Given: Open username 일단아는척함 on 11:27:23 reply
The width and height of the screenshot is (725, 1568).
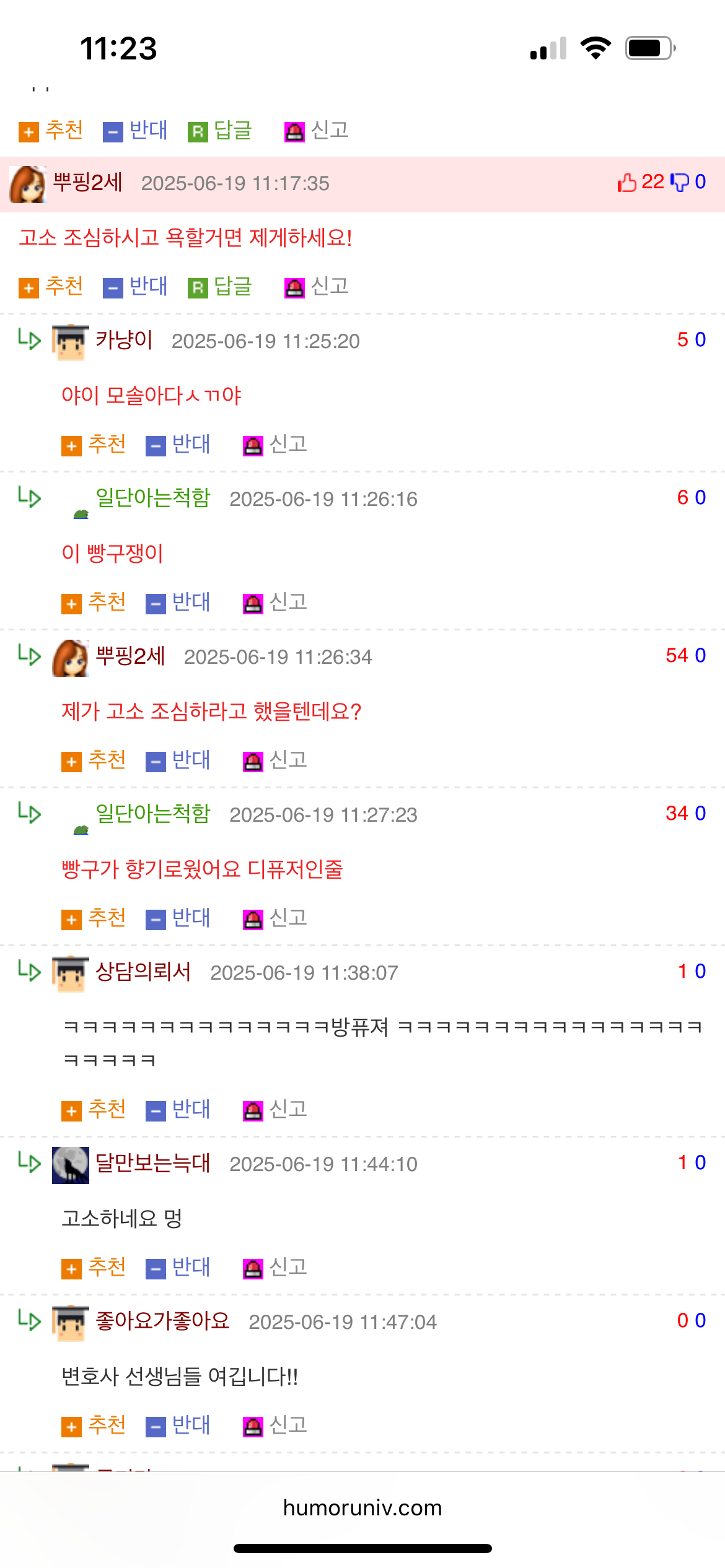Looking at the screenshot, I should point(153,814).
